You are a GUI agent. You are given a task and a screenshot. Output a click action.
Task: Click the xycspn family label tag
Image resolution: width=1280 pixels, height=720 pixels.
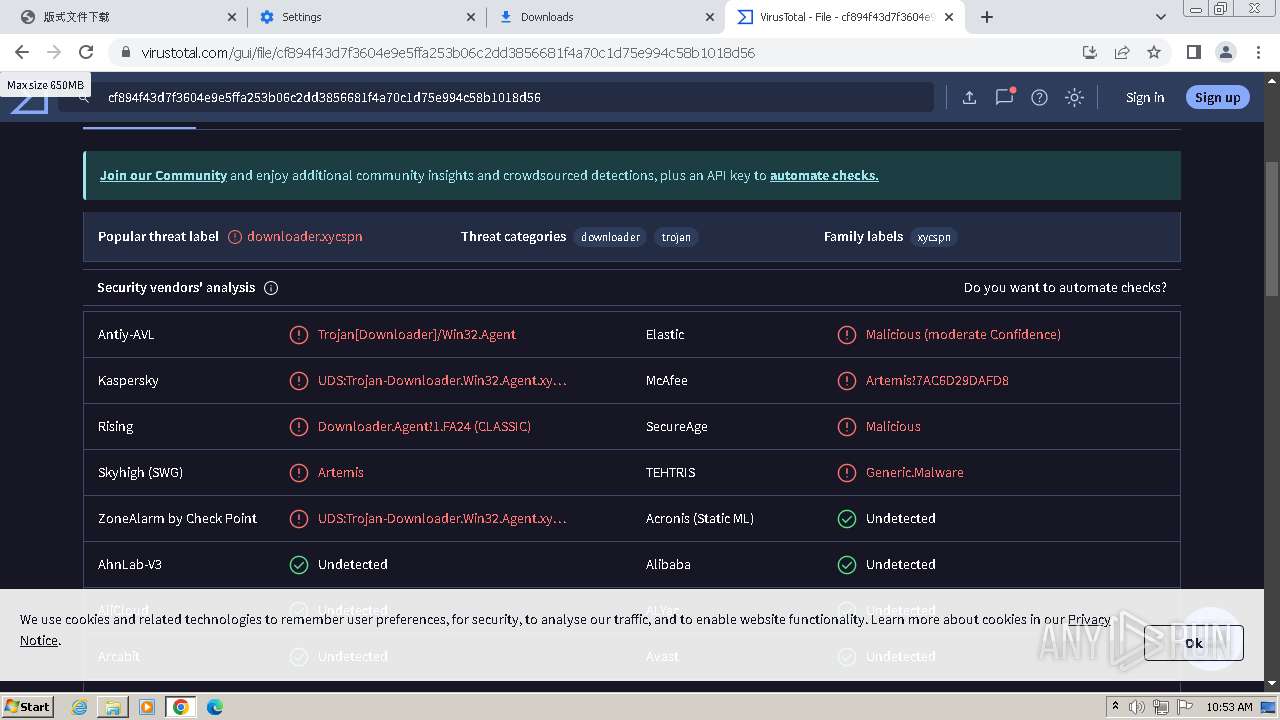coord(934,237)
